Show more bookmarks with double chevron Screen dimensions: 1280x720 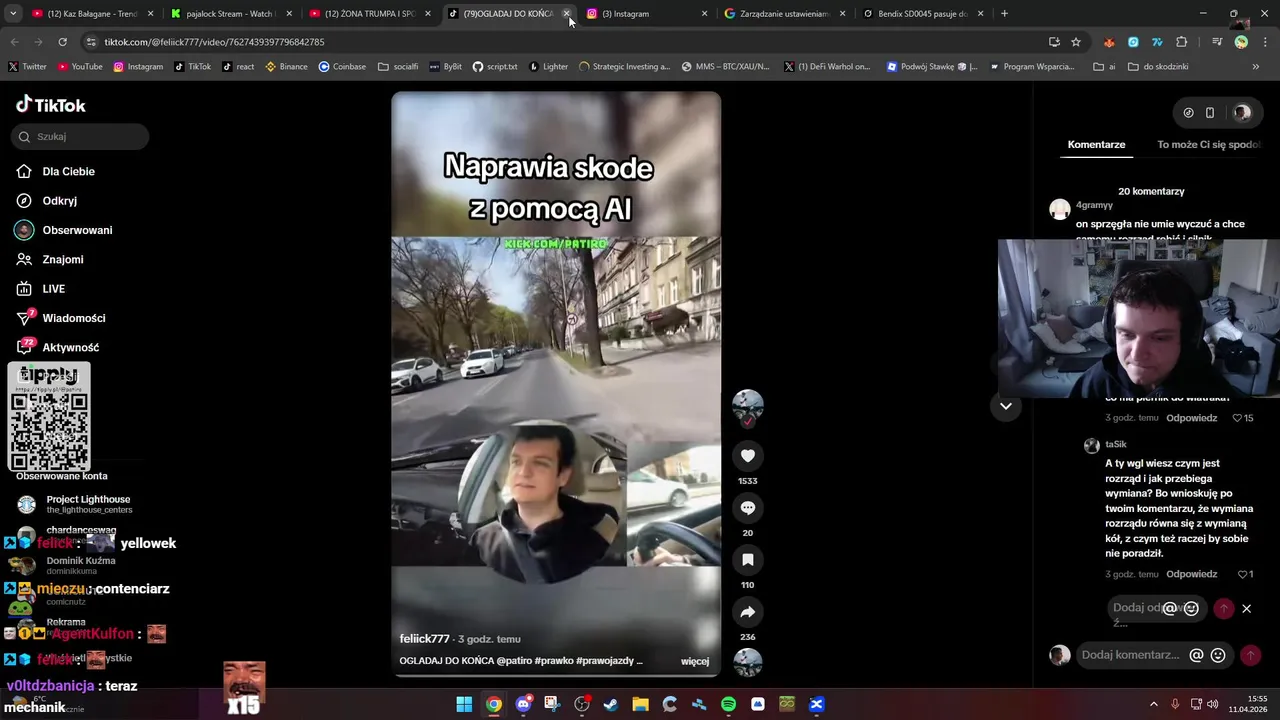[x=1255, y=67]
